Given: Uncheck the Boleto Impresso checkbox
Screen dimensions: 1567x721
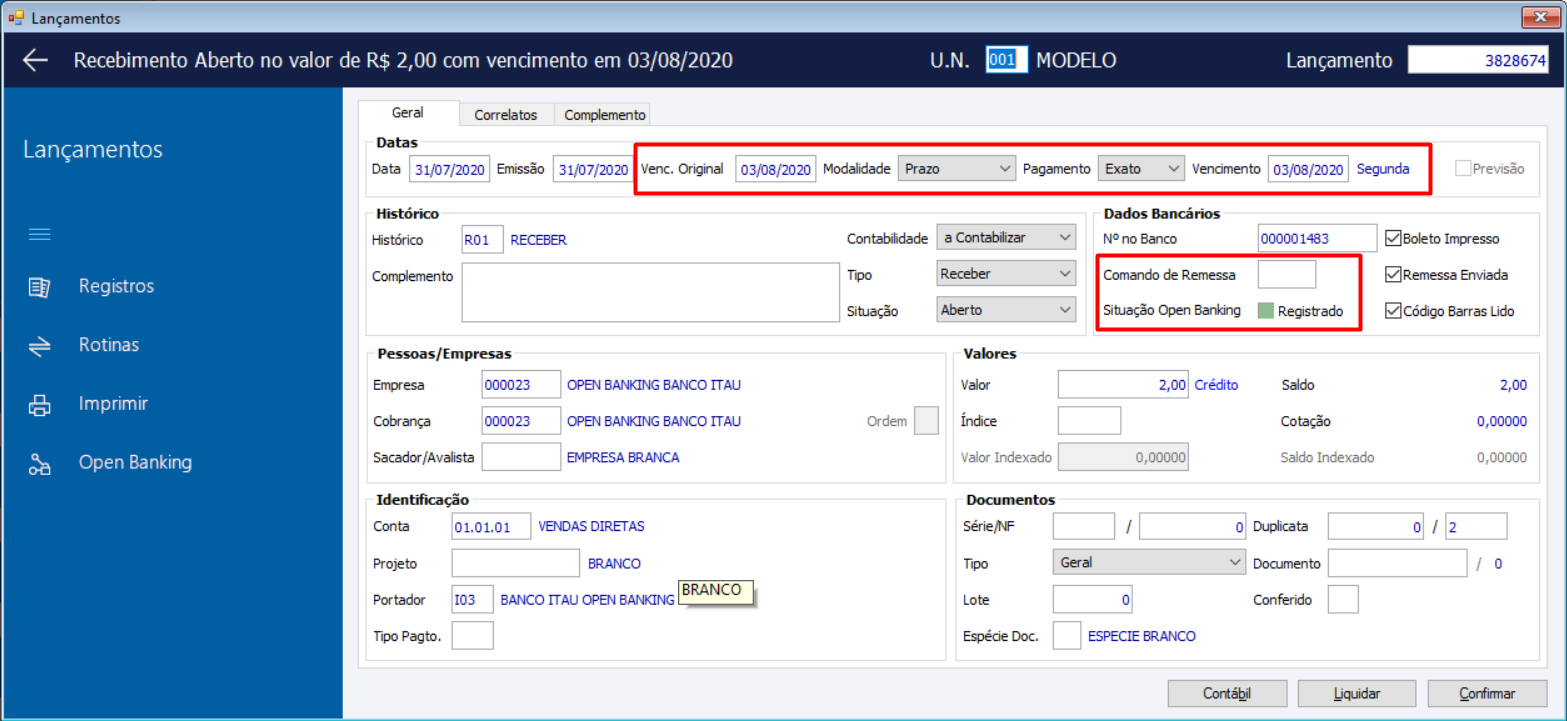Looking at the screenshot, I should coord(1393,239).
